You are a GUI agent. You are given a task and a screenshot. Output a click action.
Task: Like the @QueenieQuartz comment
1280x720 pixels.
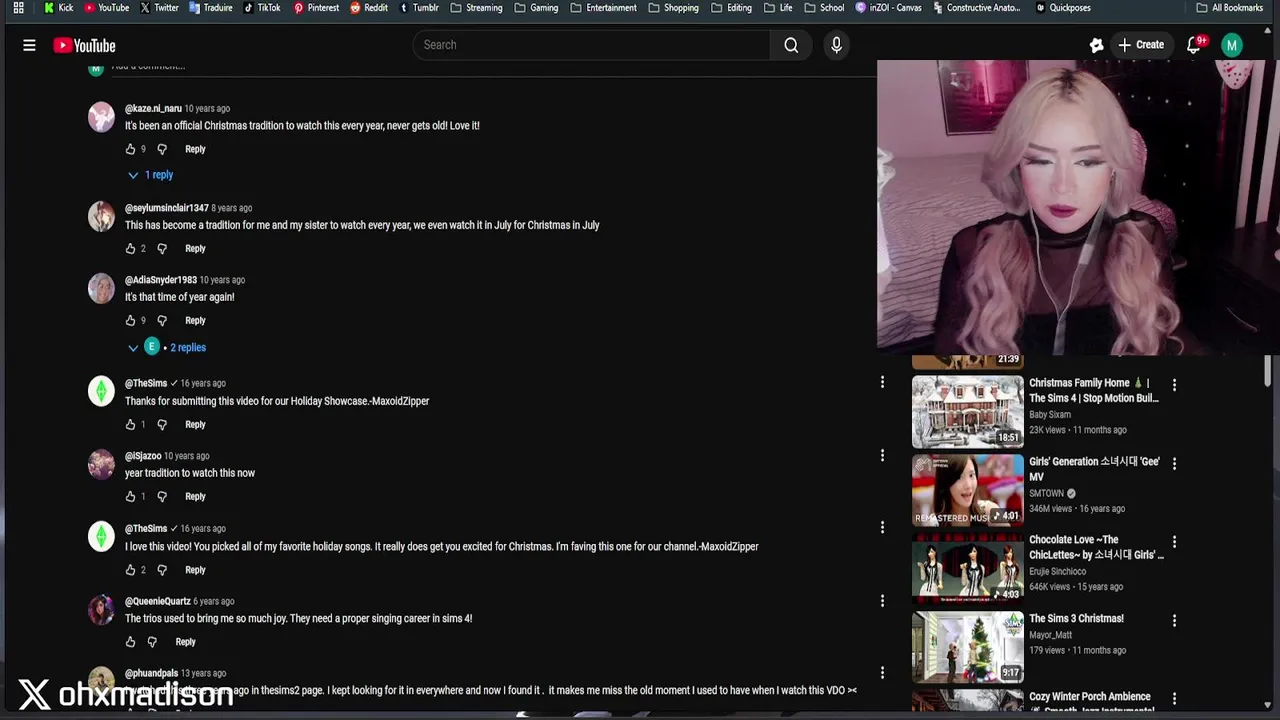pyautogui.click(x=130, y=642)
